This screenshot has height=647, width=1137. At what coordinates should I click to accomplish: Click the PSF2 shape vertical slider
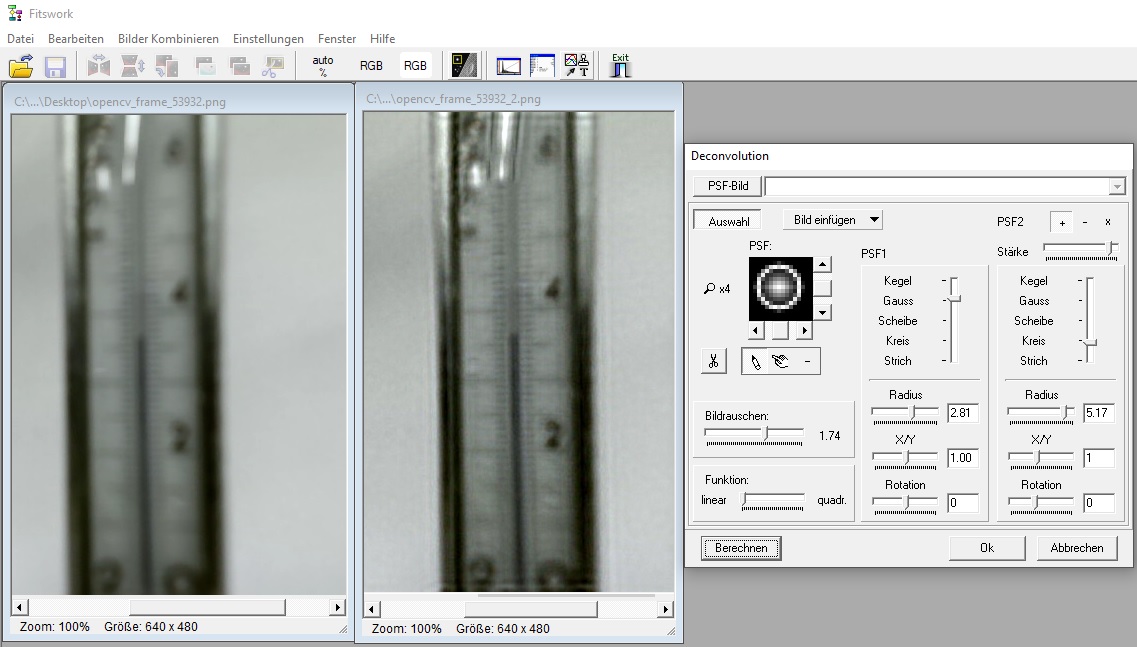[x=1090, y=320]
